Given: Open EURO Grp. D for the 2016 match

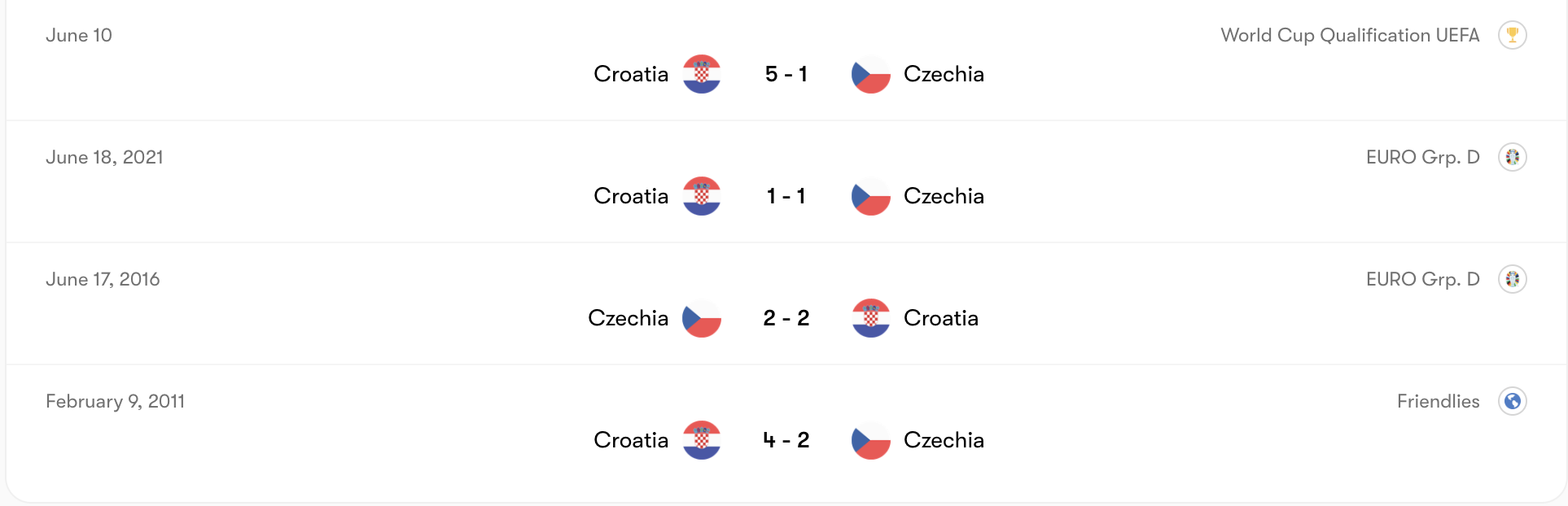Looking at the screenshot, I should point(1422,279).
